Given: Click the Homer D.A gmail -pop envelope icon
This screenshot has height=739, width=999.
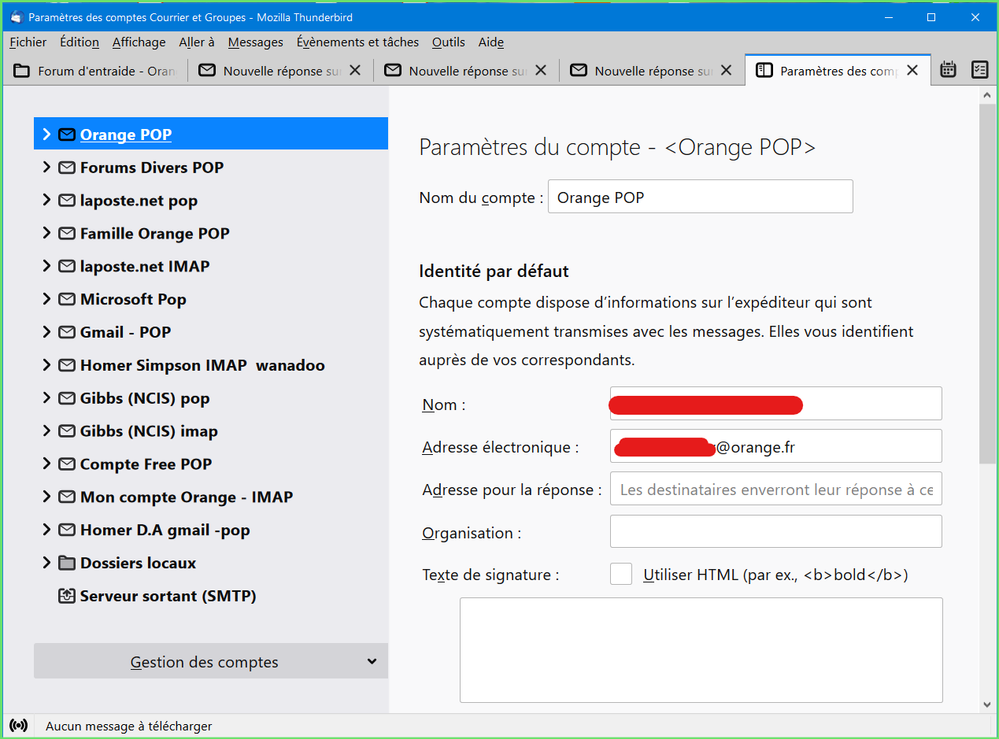Looking at the screenshot, I should pos(67,530).
